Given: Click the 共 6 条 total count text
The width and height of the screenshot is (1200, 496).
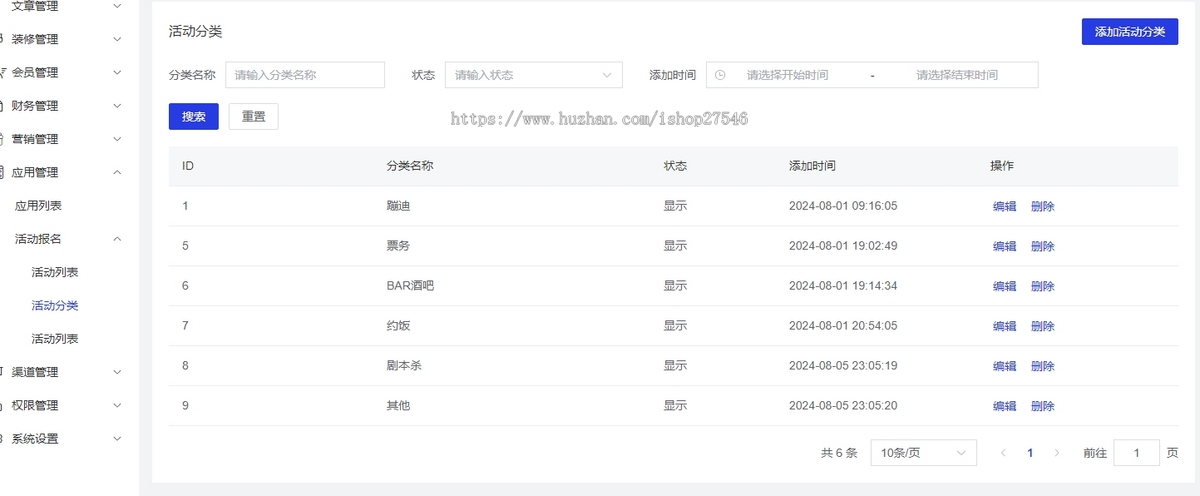Looking at the screenshot, I should point(839,453).
